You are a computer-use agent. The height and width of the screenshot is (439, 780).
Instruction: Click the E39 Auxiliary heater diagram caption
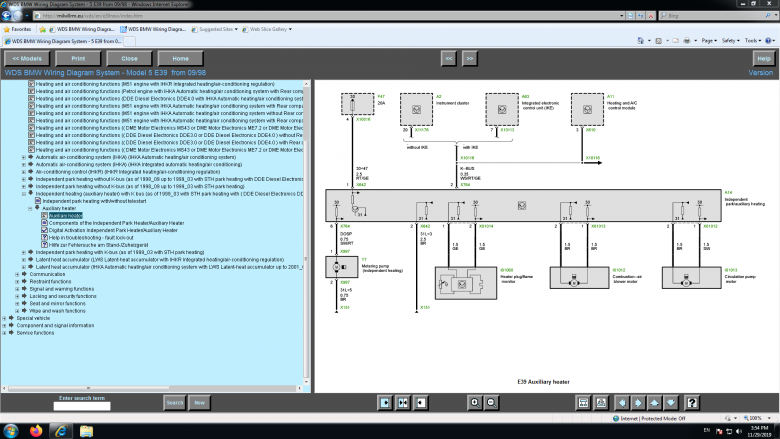pos(543,382)
